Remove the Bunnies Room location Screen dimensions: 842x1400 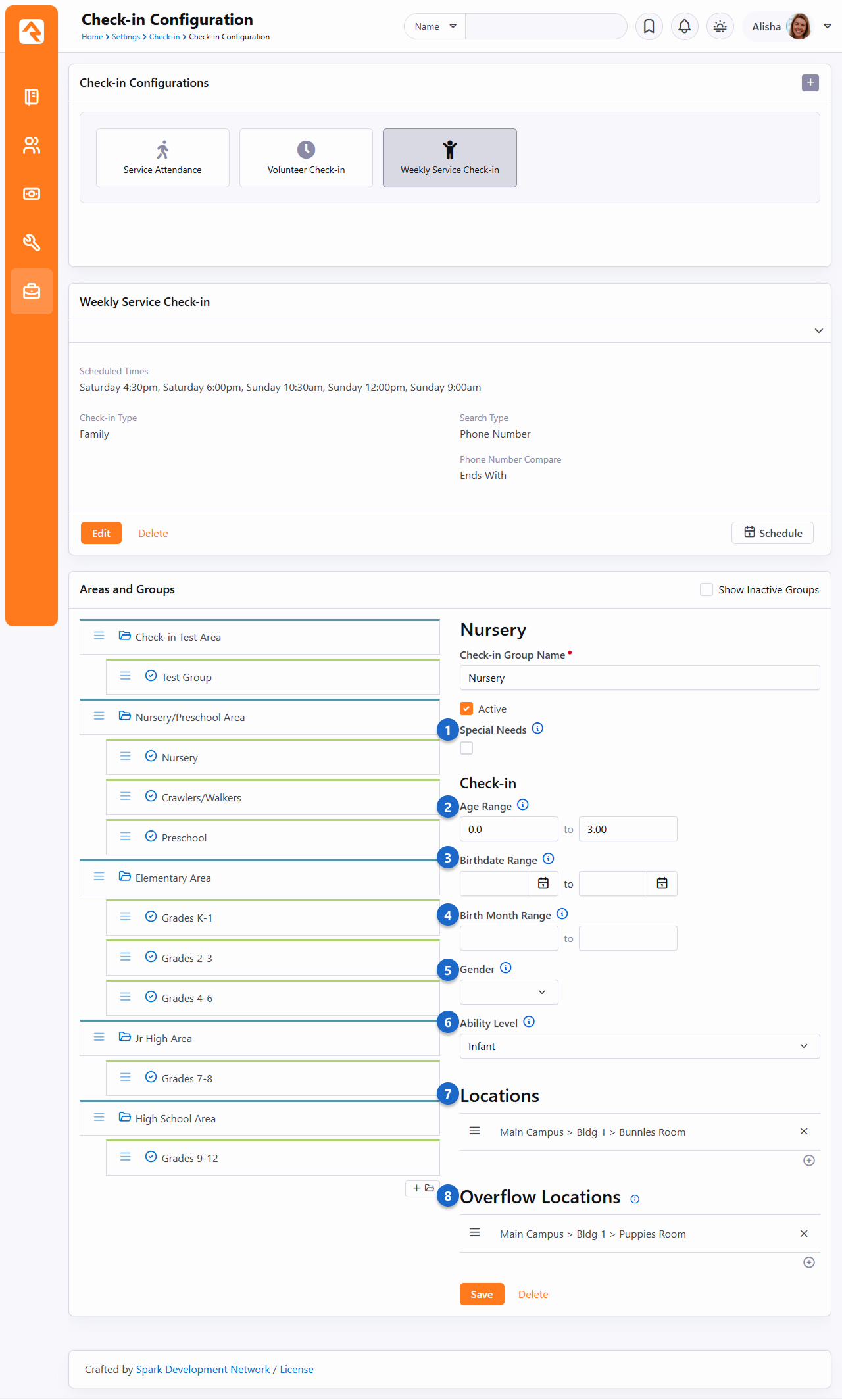click(x=803, y=1132)
